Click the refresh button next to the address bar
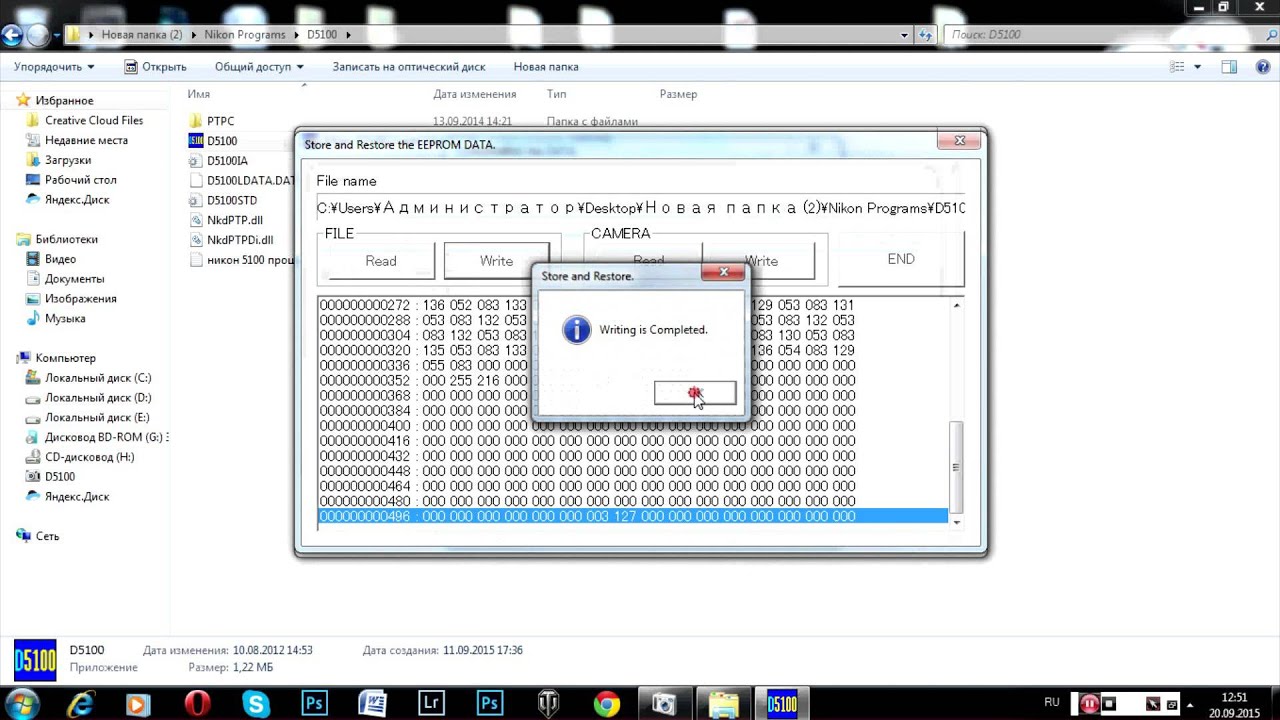The height and width of the screenshot is (720, 1280). [x=928, y=35]
